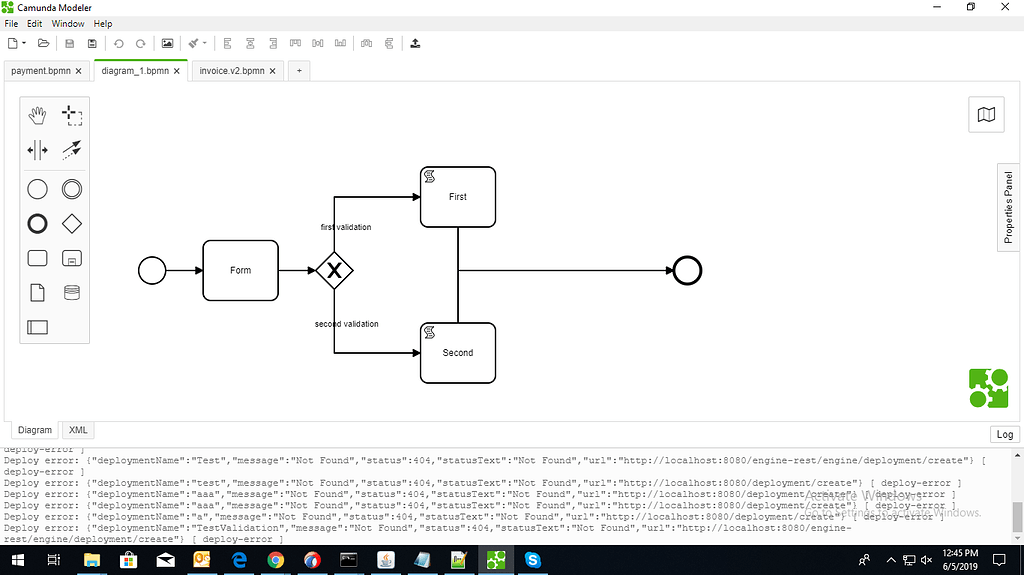Export diagram as image icon
This screenshot has height=575, width=1024.
[167, 43]
